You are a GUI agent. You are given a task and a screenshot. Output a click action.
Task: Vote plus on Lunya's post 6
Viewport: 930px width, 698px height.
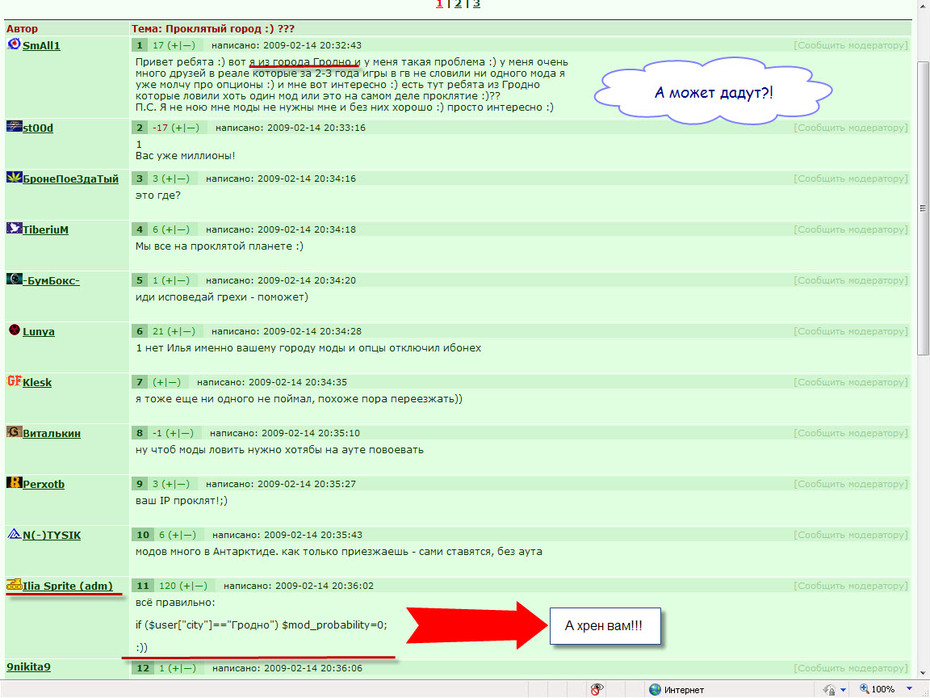pyautogui.click(x=176, y=332)
